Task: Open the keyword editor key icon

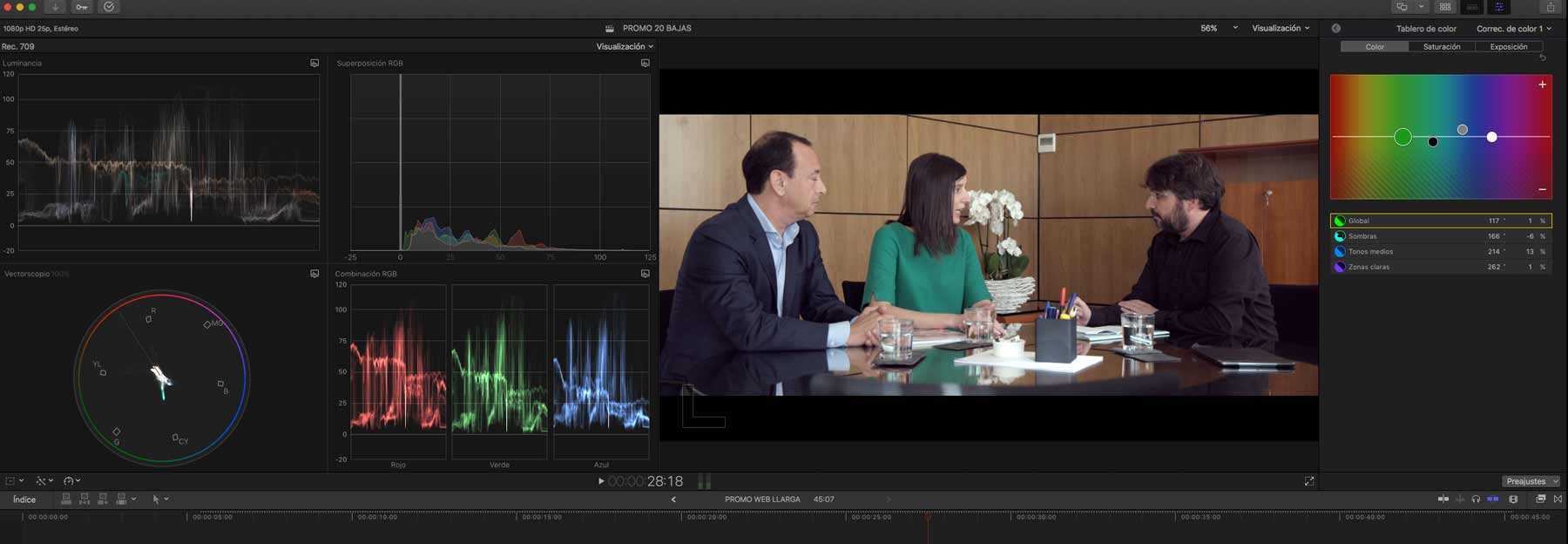Action: tap(81, 7)
